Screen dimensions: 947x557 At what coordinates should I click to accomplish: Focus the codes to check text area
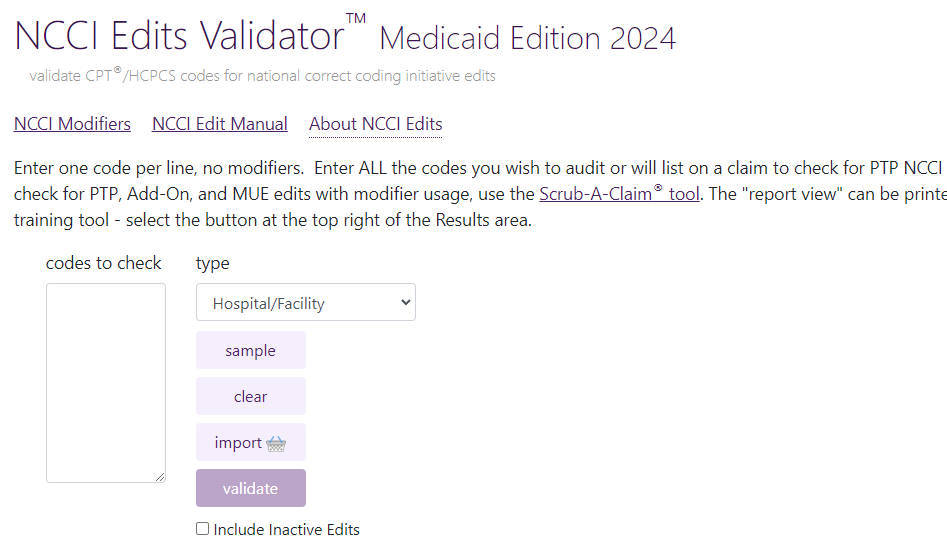click(106, 382)
